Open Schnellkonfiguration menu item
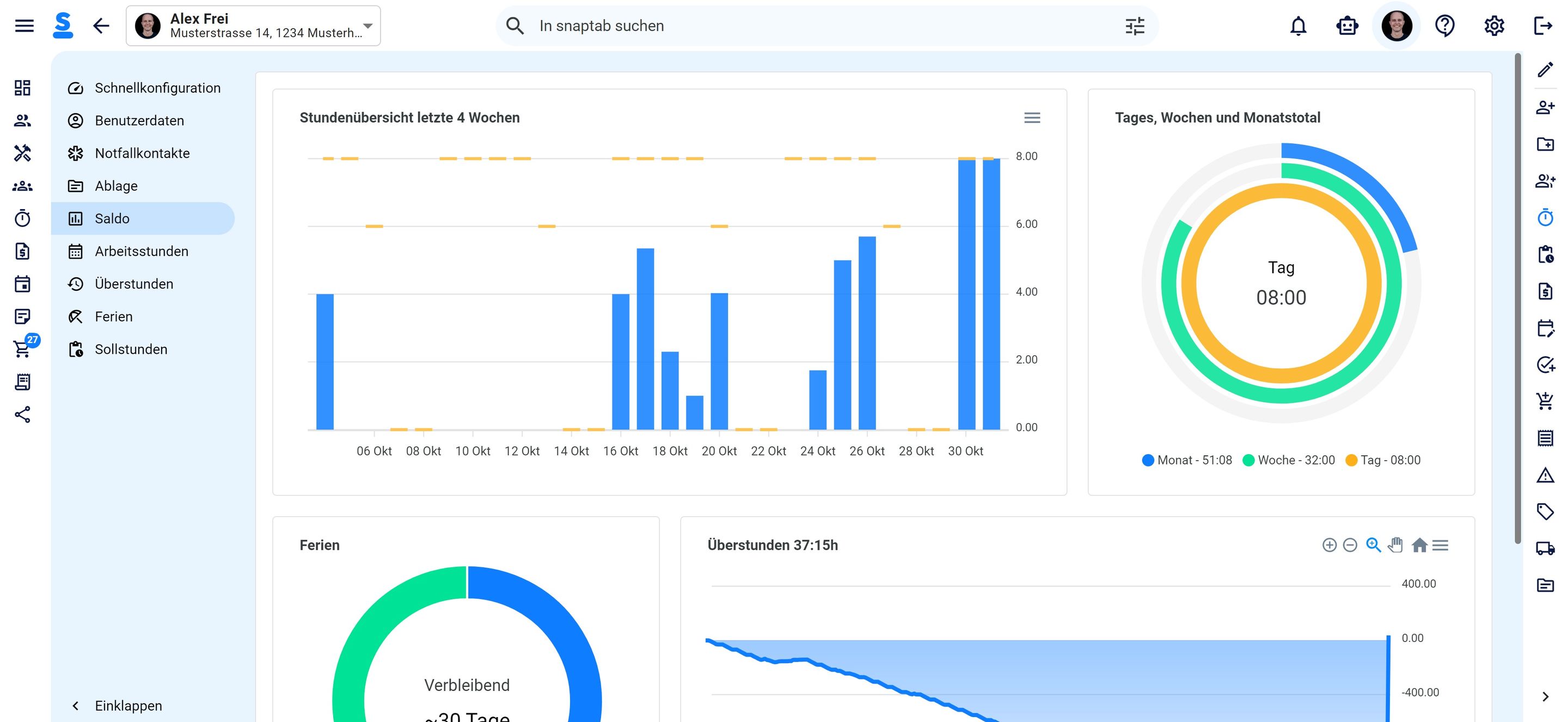 143,88
